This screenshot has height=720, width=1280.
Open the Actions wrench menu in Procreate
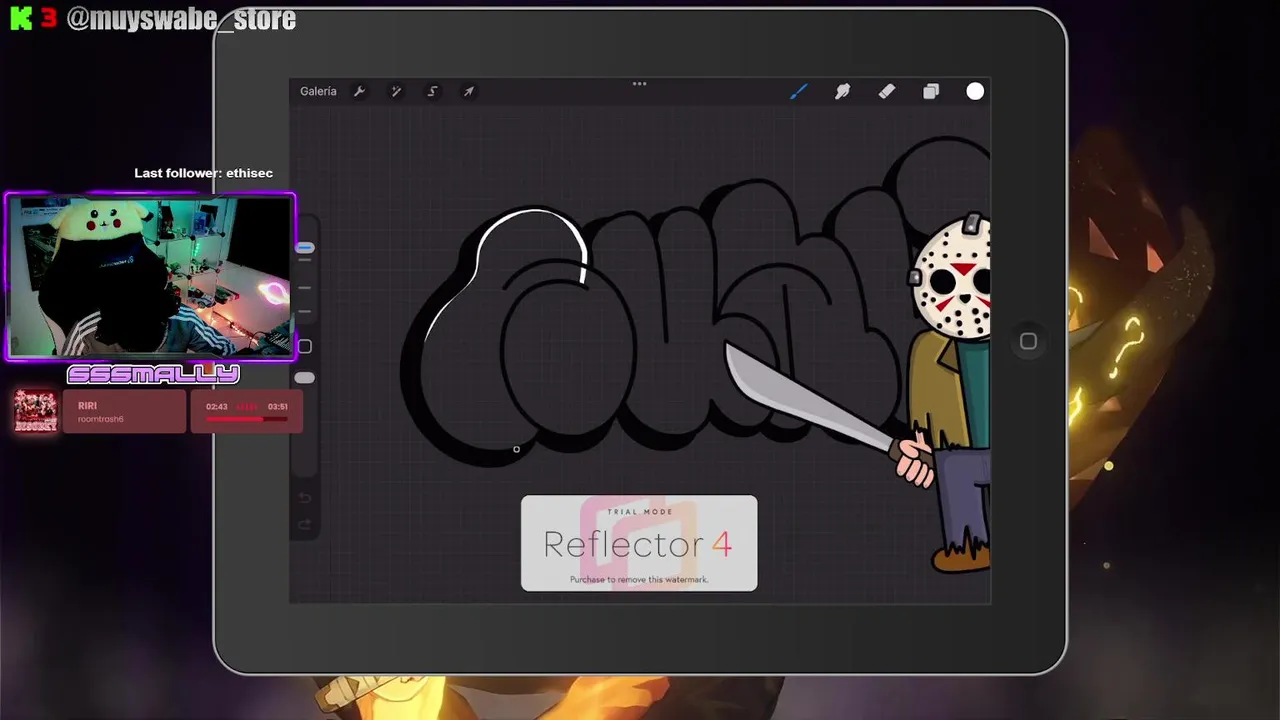[x=359, y=91]
